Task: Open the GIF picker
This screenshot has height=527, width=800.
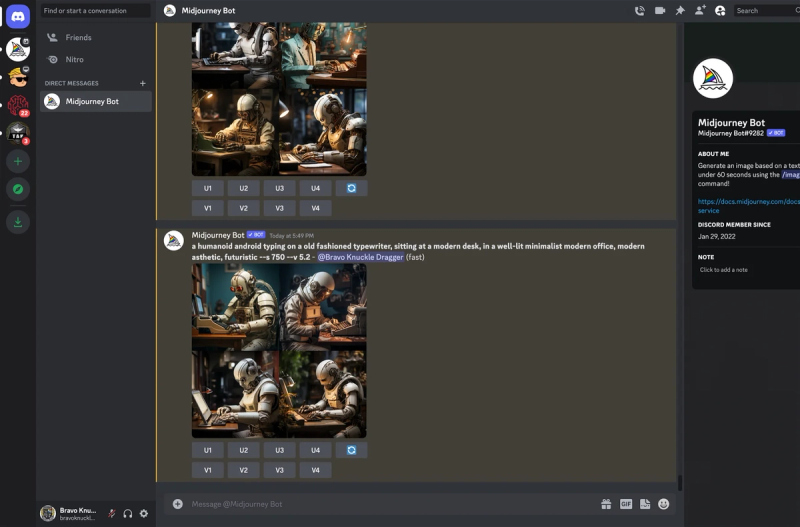Action: click(626, 504)
